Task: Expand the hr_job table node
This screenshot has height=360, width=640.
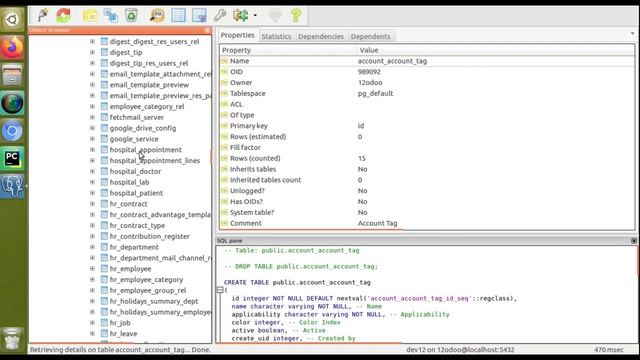Action: click(x=92, y=323)
